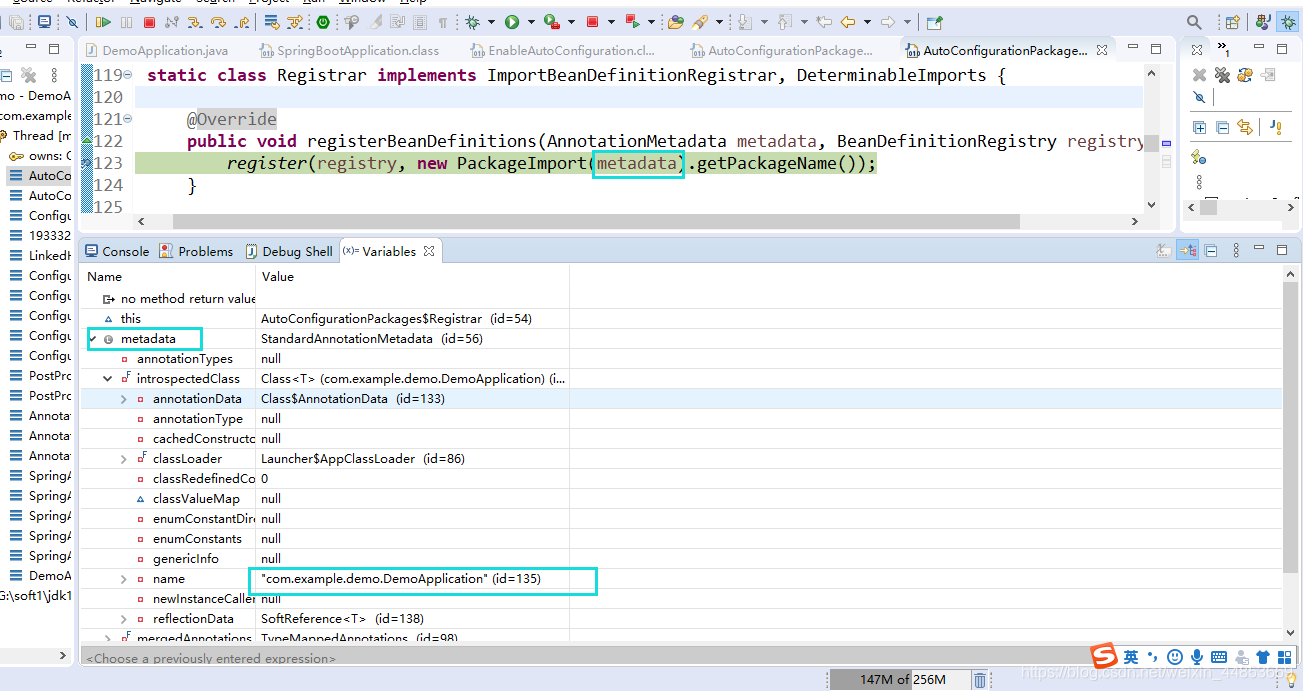Close the Variables view tab
Screen dimensions: 1303x691
429,251
